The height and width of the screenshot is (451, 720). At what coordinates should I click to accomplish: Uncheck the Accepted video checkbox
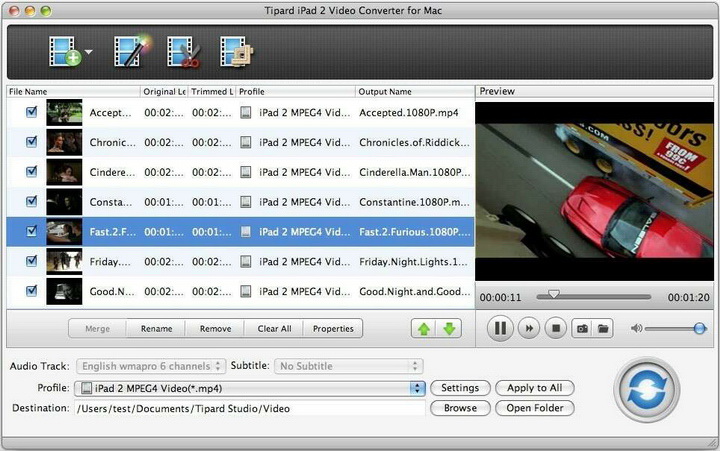pos(32,112)
